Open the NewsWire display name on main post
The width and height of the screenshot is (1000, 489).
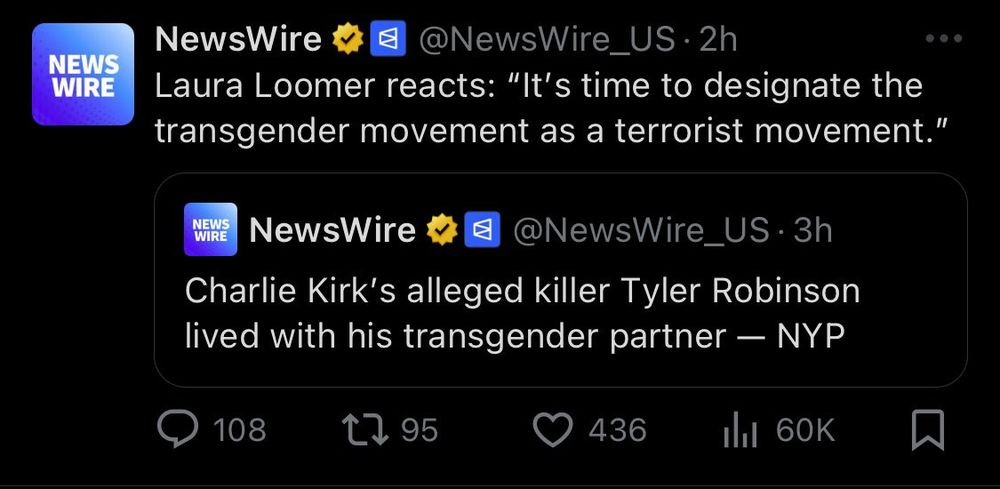pyautogui.click(x=239, y=40)
